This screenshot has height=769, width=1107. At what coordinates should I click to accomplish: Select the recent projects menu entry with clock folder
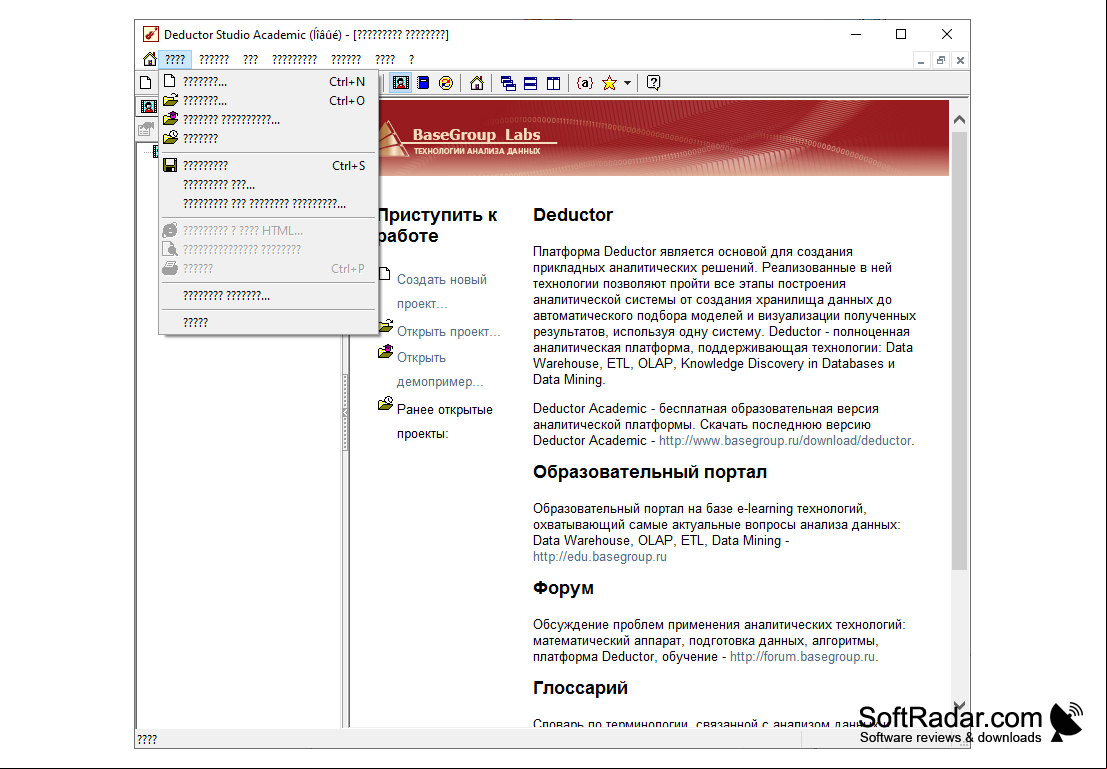(268, 138)
